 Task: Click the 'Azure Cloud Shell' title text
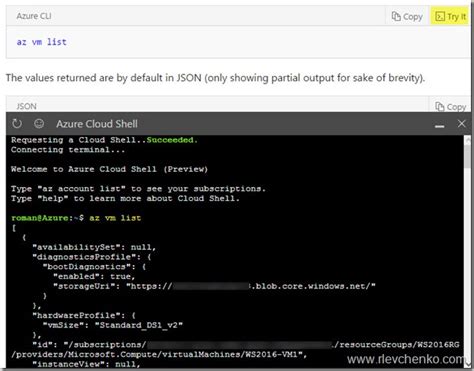pyautogui.click(x=97, y=124)
